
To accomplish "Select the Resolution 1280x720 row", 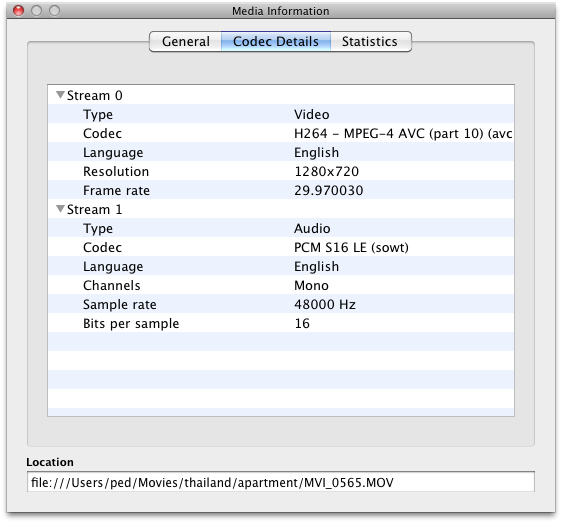I will (x=281, y=171).
